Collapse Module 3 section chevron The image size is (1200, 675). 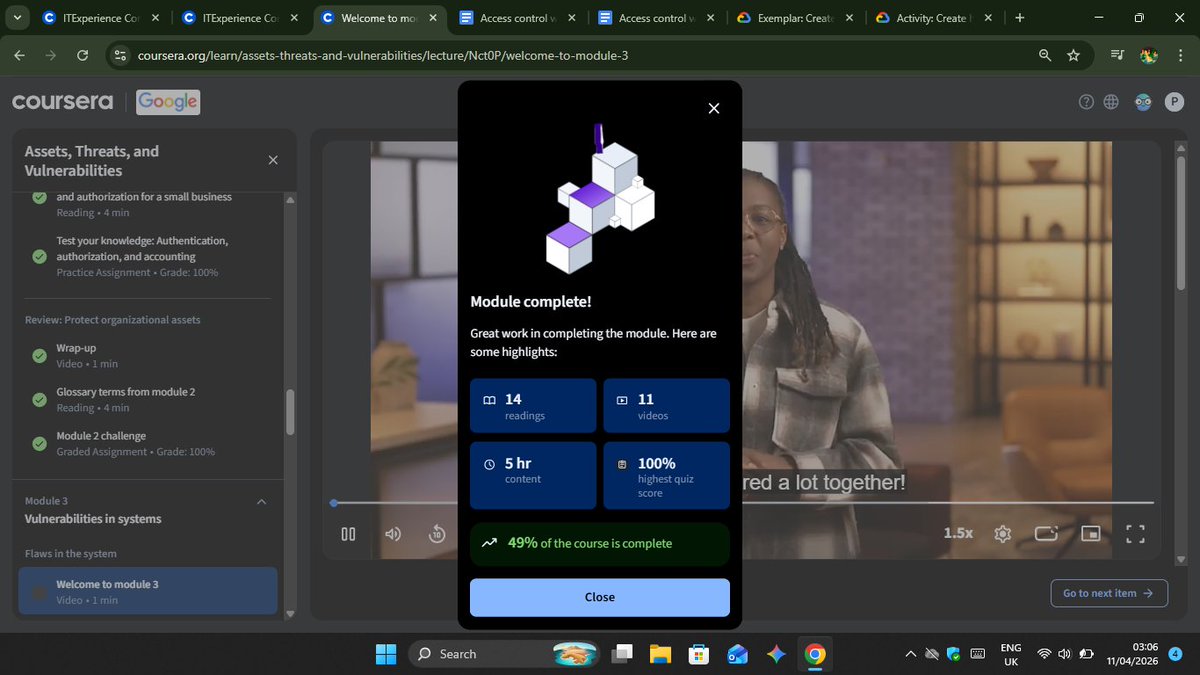click(262, 502)
